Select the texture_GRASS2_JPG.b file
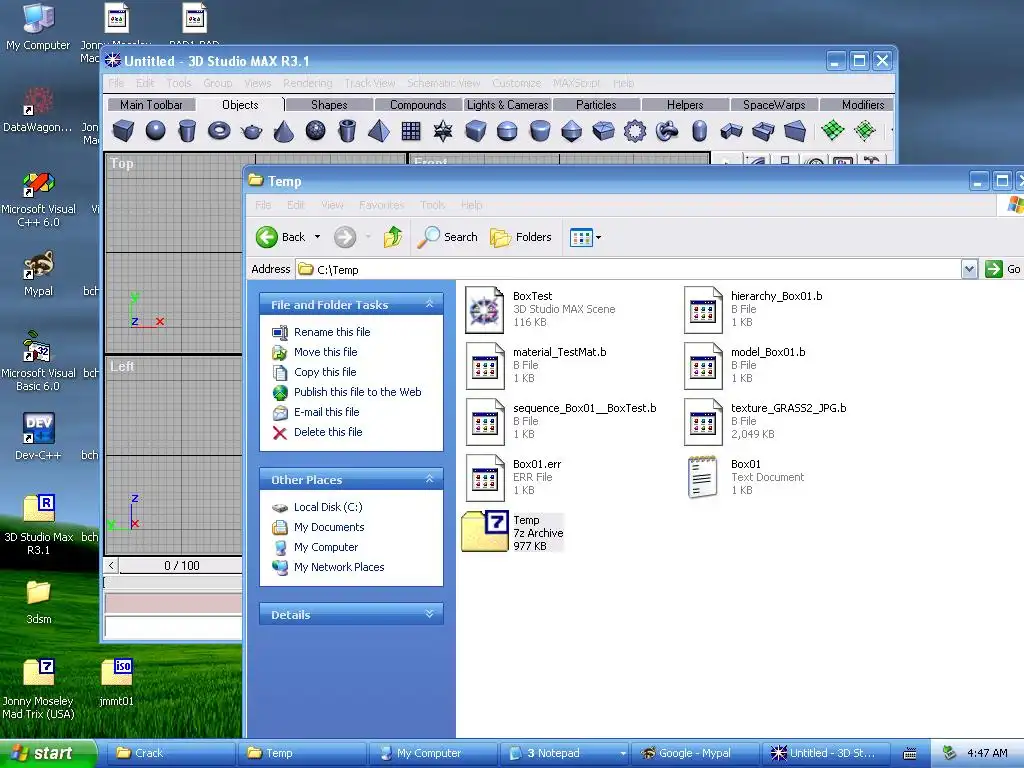Screen dimensions: 1024x768 click(765, 421)
